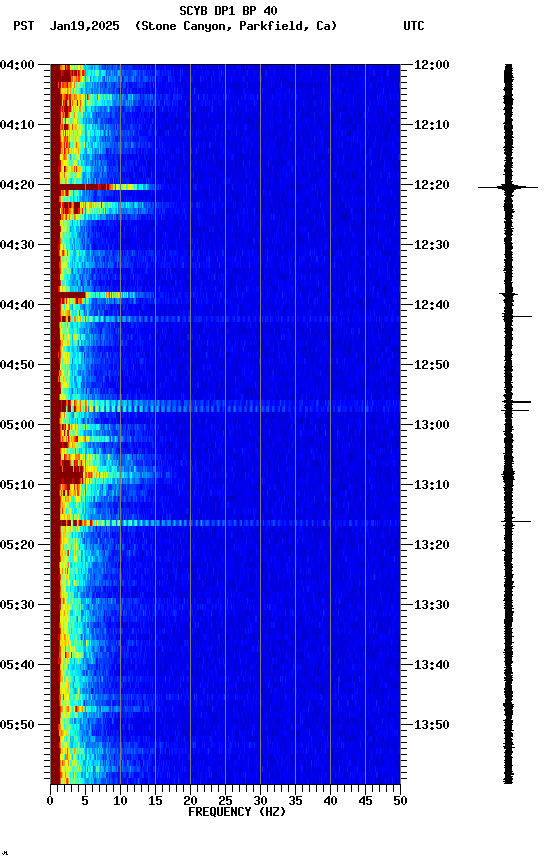This screenshot has width=552, height=864.
Task: Click the 12:20 seismic event band in spectrogram
Action: 105,187
